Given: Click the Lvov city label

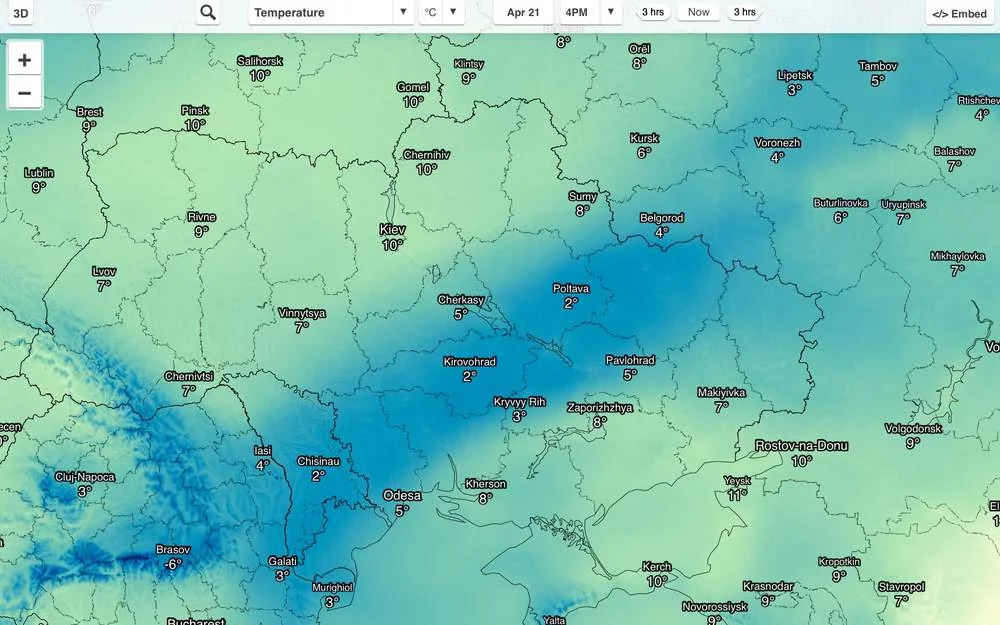Looking at the screenshot, I should coord(103,272).
